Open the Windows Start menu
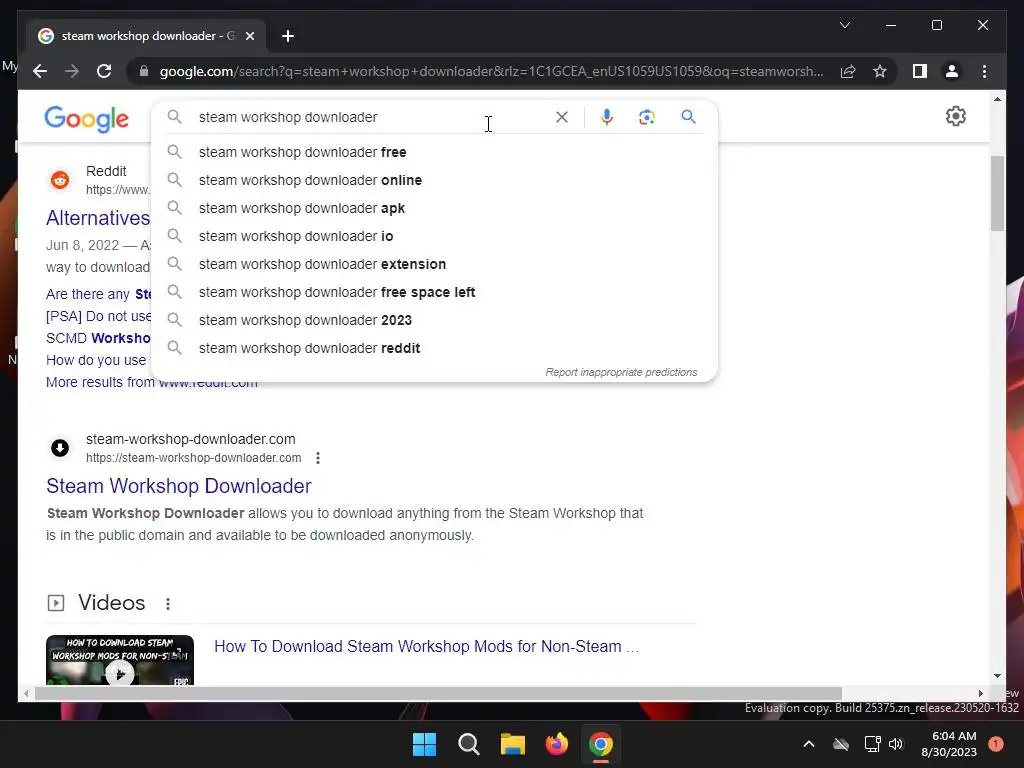 pyautogui.click(x=424, y=744)
